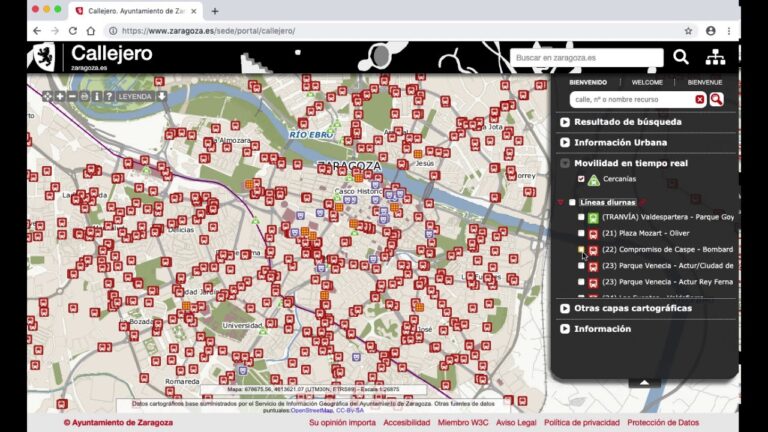Open the Aviso Legal footer link
Viewport: 768px width, 432px height.
[516, 422]
